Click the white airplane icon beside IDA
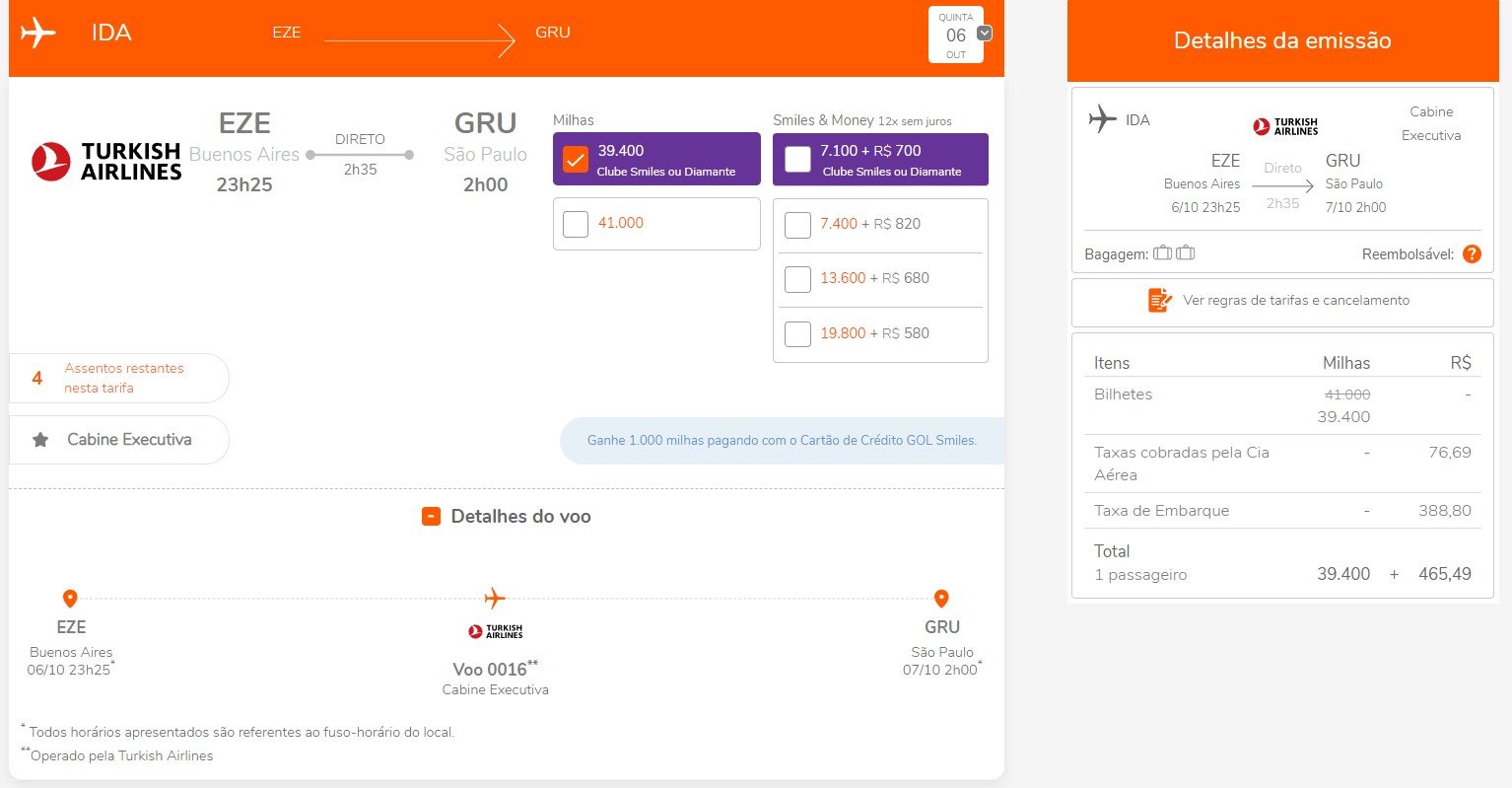The height and width of the screenshot is (788, 1512). (37, 33)
